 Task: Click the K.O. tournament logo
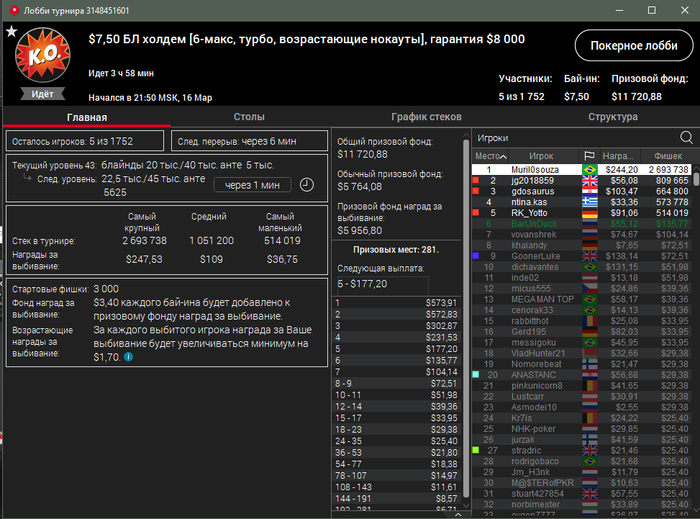coord(43,55)
